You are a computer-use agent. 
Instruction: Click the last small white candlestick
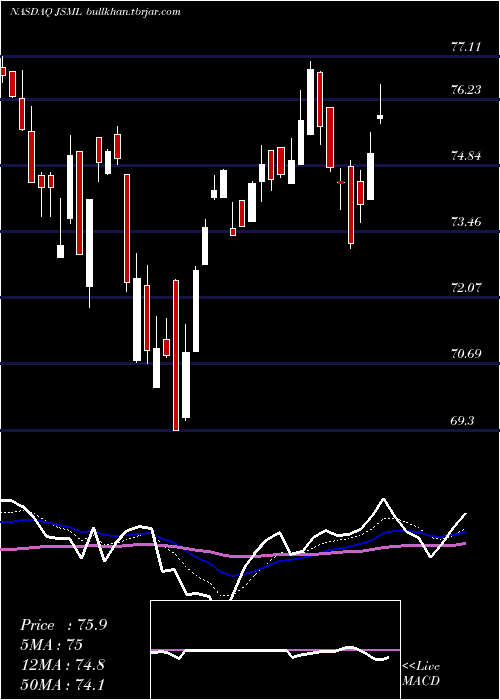tap(380, 117)
